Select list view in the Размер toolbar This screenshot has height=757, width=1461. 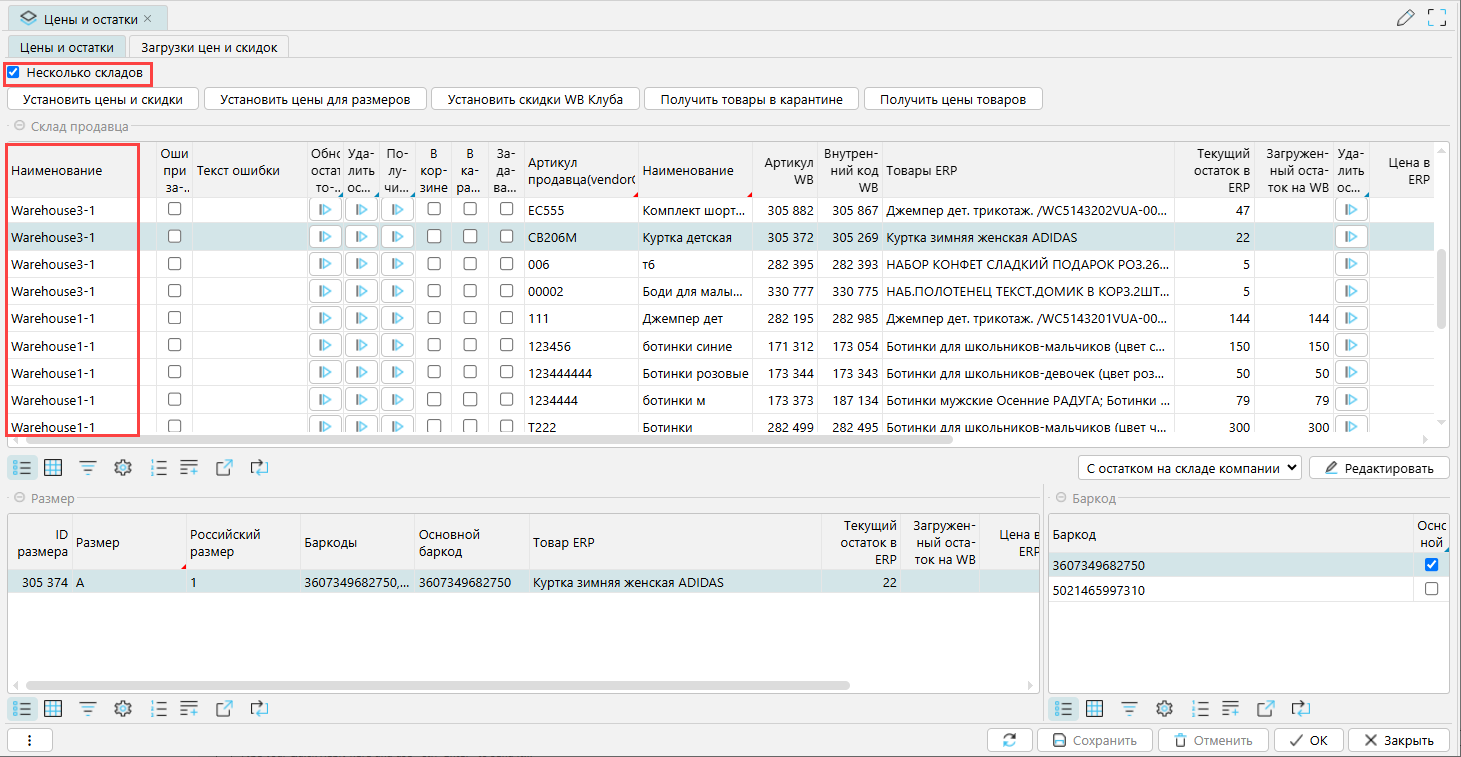tap(23, 708)
